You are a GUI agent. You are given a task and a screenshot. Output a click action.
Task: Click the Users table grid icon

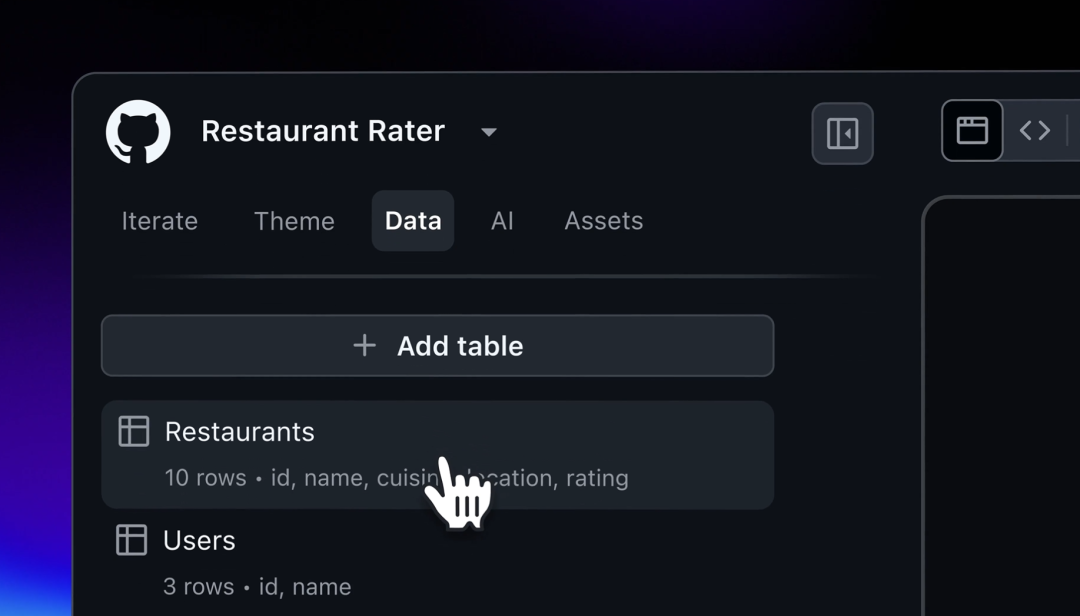132,540
